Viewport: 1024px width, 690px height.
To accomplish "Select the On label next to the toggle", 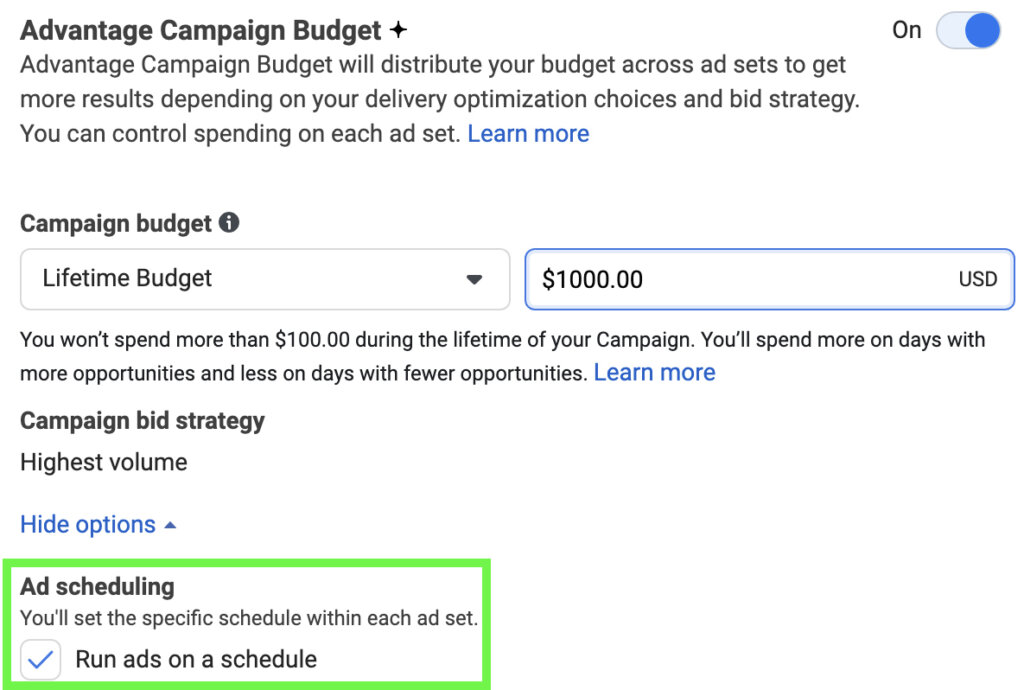I will (x=906, y=30).
